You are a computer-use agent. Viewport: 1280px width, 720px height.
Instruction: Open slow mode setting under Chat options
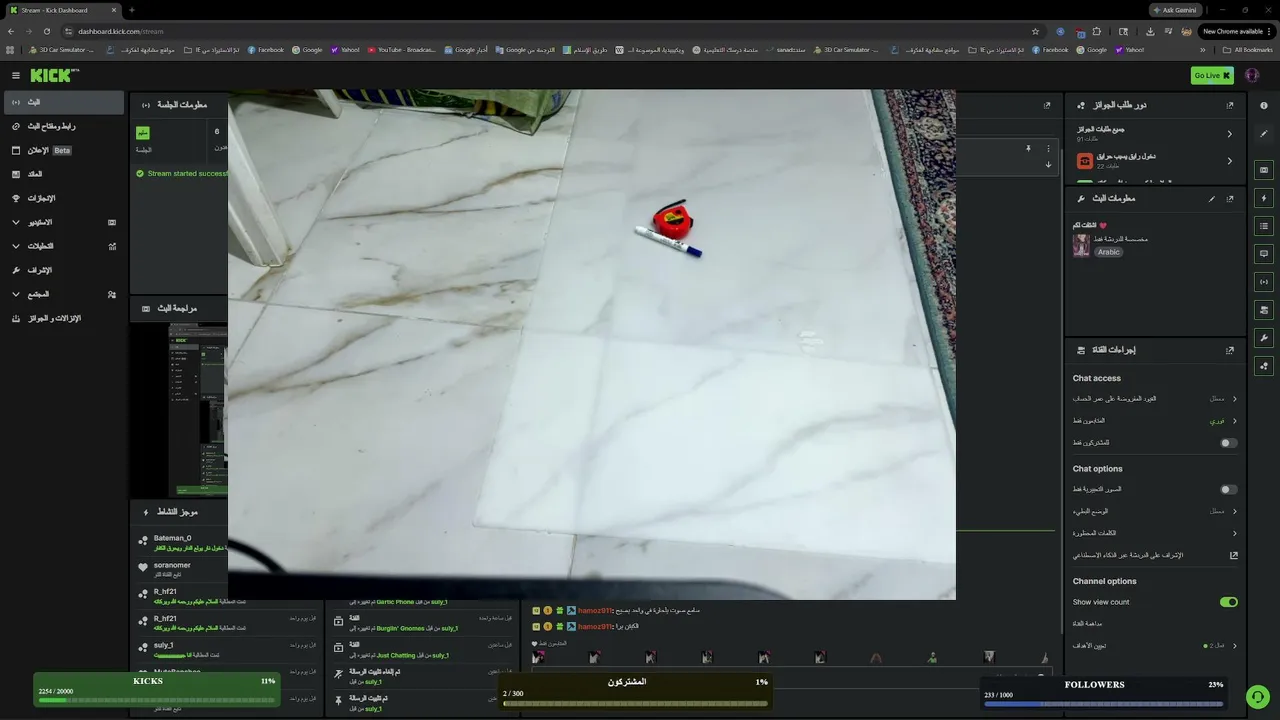click(1155, 511)
